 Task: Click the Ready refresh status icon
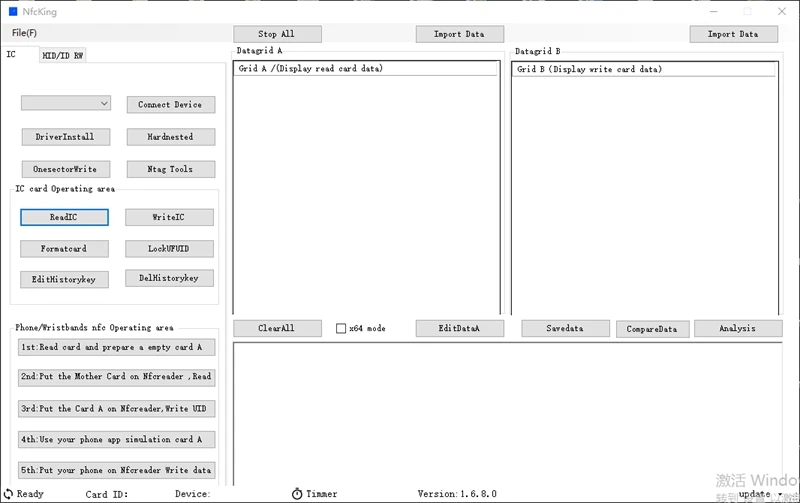tap(8, 494)
